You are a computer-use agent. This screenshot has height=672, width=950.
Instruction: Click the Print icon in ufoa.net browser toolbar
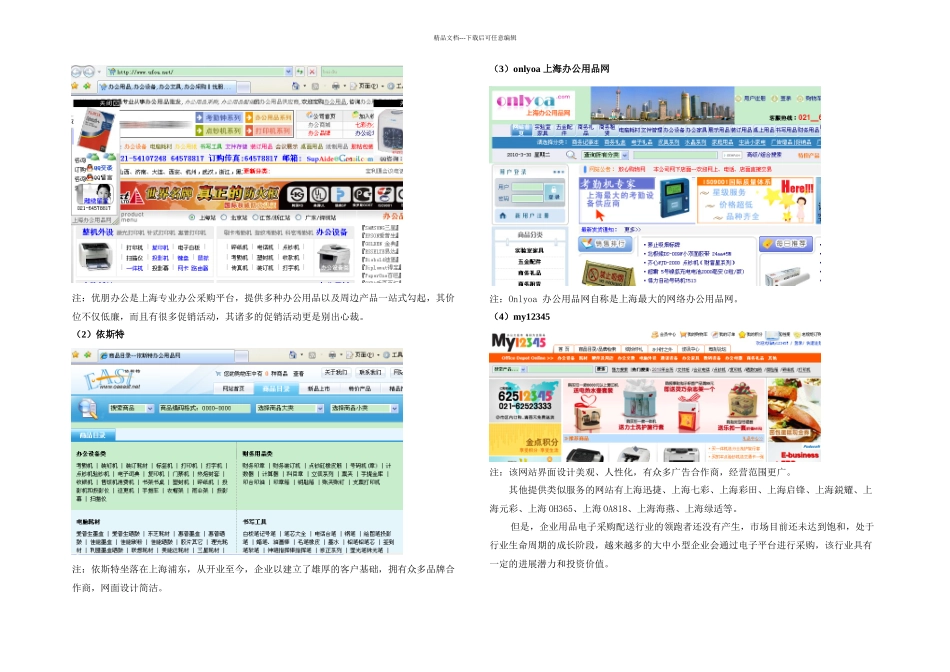tap(336, 86)
